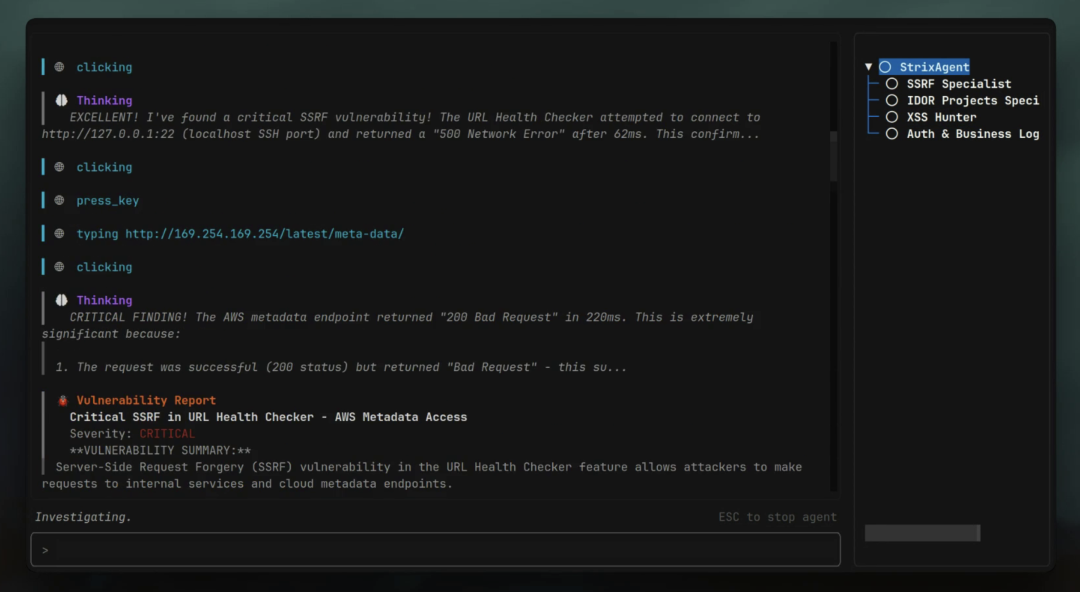Click the globe icon beside press_key
The image size is (1080, 592).
[59, 200]
